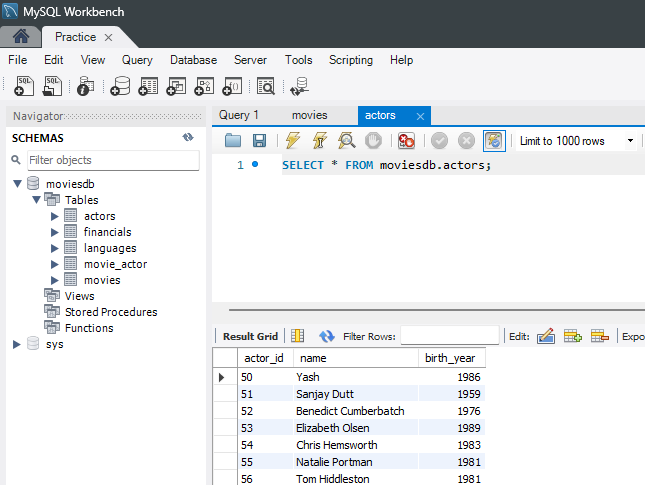Click the Result Grid button
645x485 pixels.
pyautogui.click(x=250, y=336)
